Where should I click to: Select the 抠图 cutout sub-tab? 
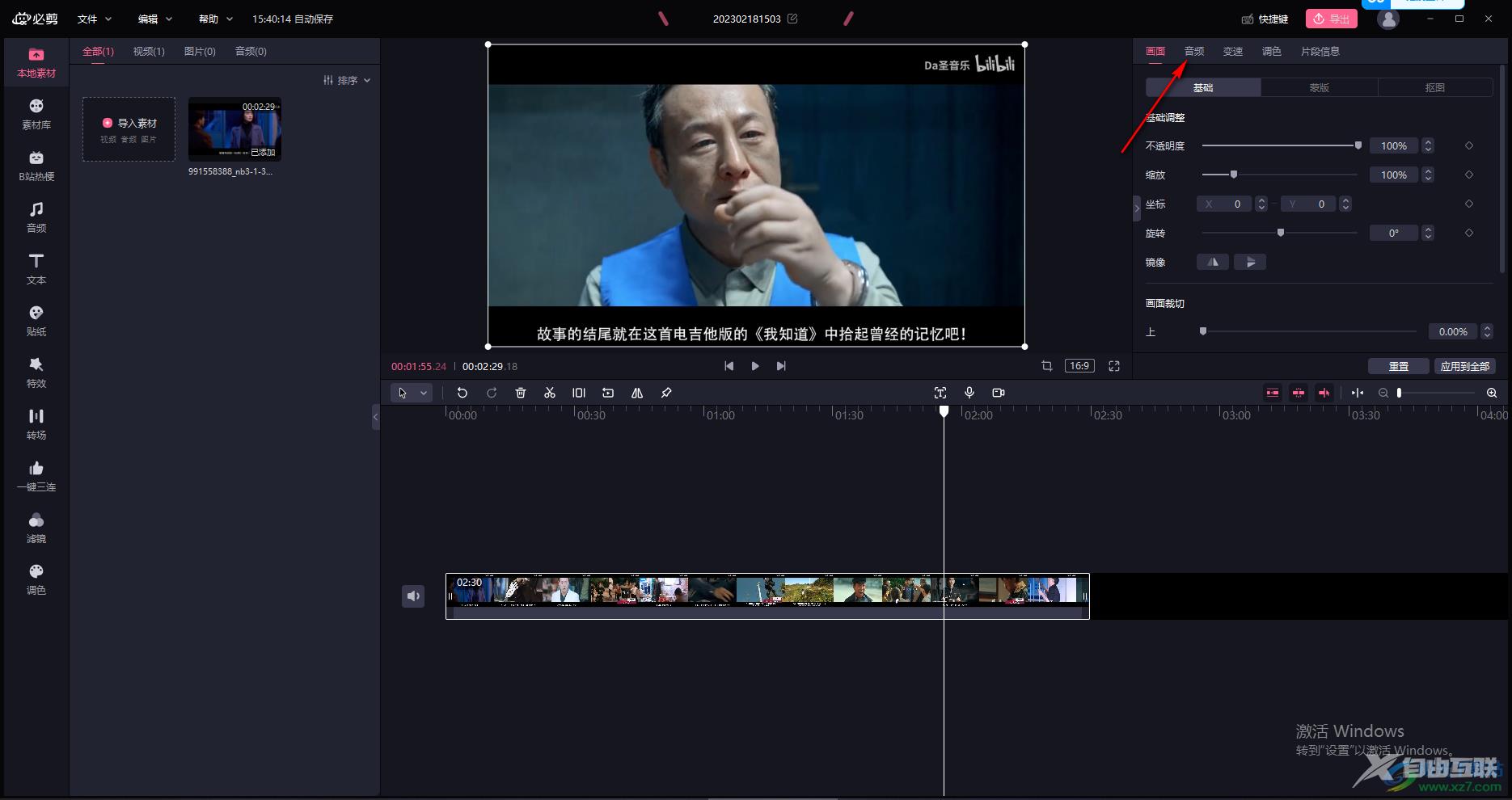coord(1435,87)
